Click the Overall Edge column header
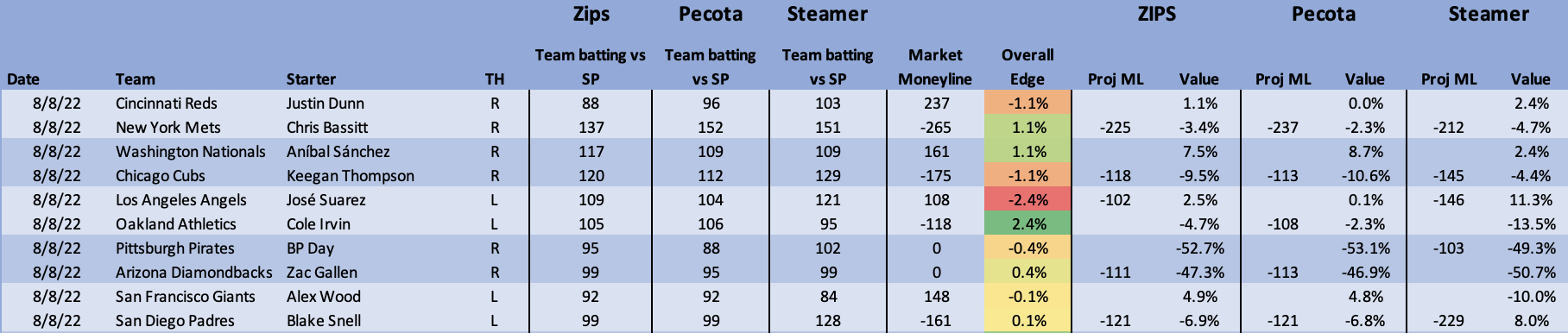The image size is (1568, 333). (x=1027, y=66)
